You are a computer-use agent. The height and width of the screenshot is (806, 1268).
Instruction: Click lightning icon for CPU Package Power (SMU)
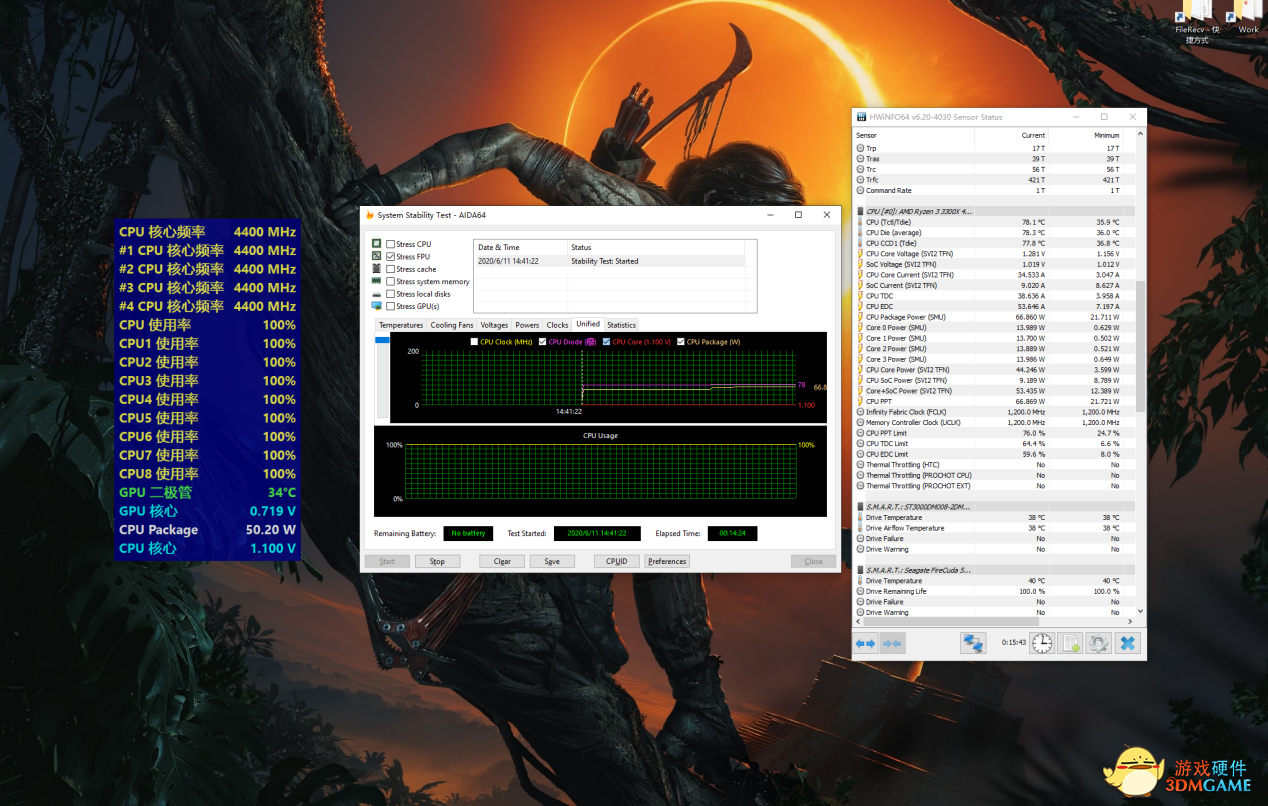[861, 317]
